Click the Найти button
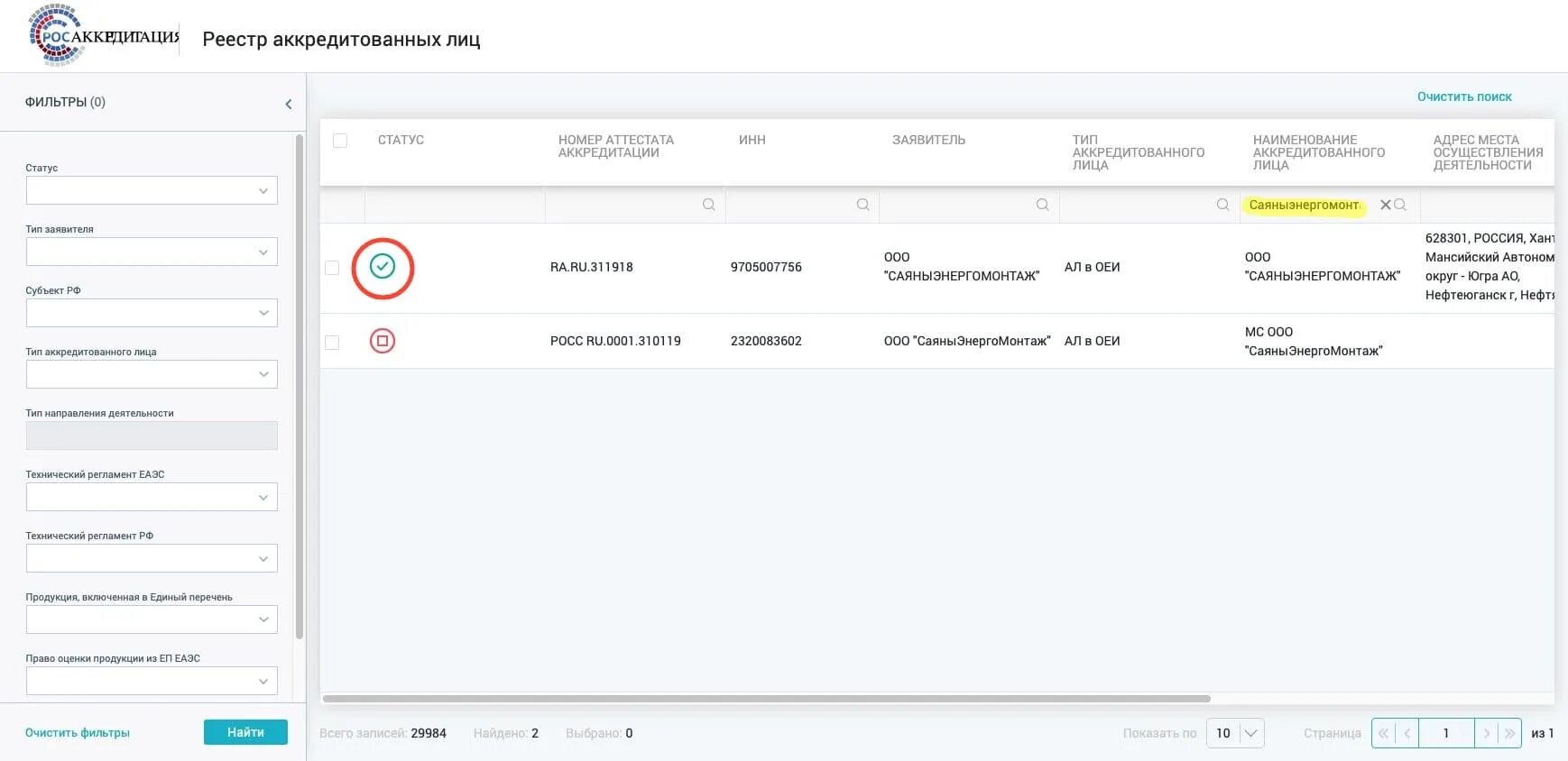 [x=245, y=732]
